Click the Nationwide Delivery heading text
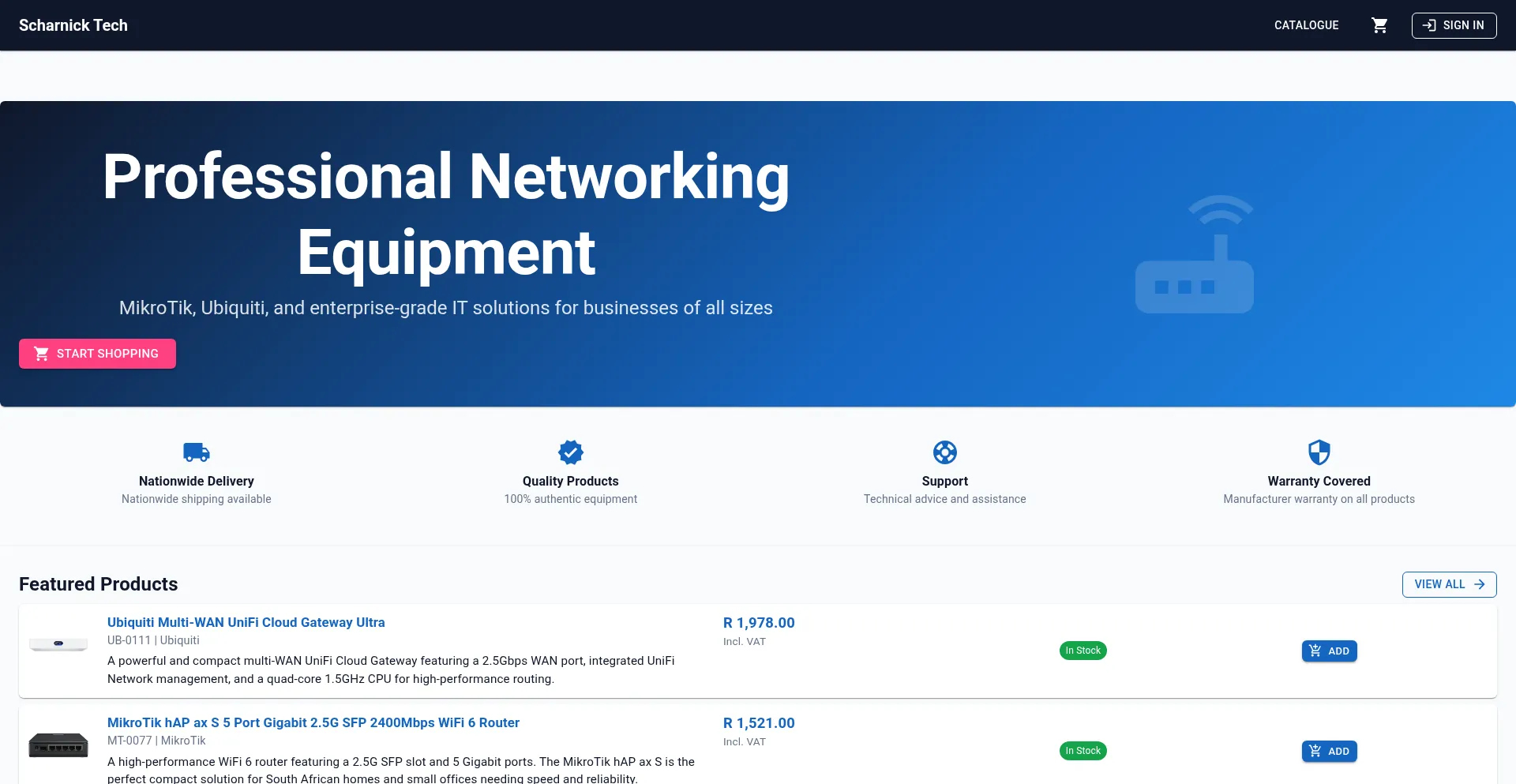Screen dimensions: 1516x784 pyautogui.click(x=197, y=481)
